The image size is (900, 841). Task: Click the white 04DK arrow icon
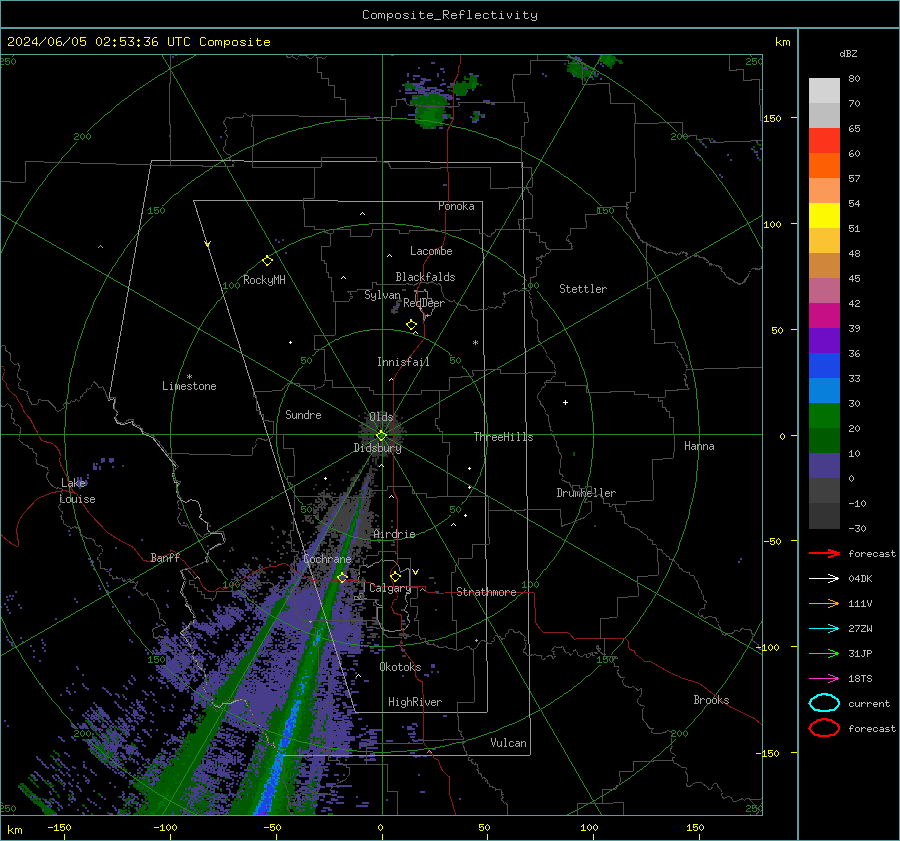pyautogui.click(x=824, y=579)
